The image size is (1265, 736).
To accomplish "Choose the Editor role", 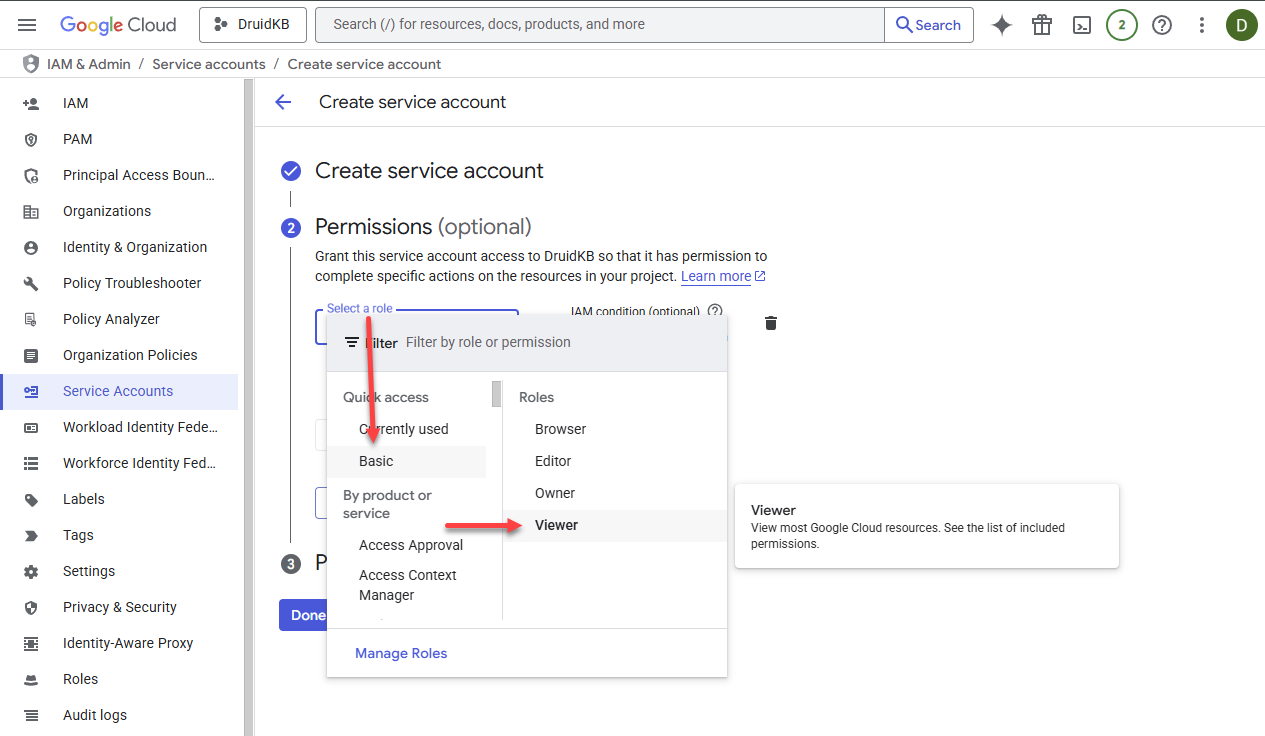I will (553, 461).
